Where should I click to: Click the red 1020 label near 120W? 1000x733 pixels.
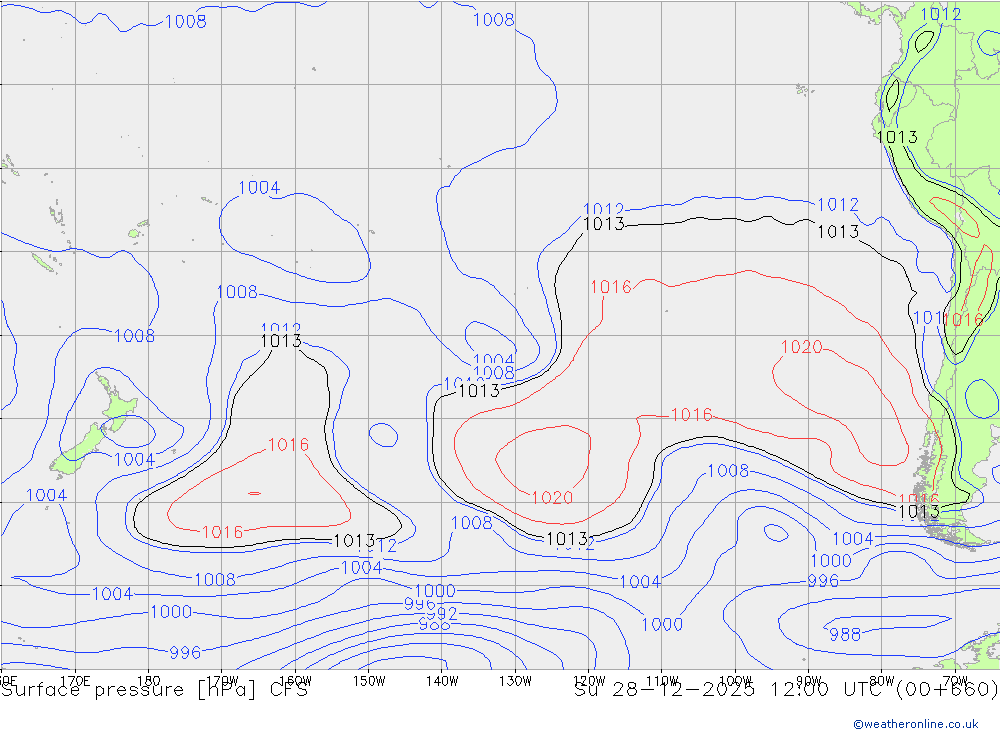552,498
